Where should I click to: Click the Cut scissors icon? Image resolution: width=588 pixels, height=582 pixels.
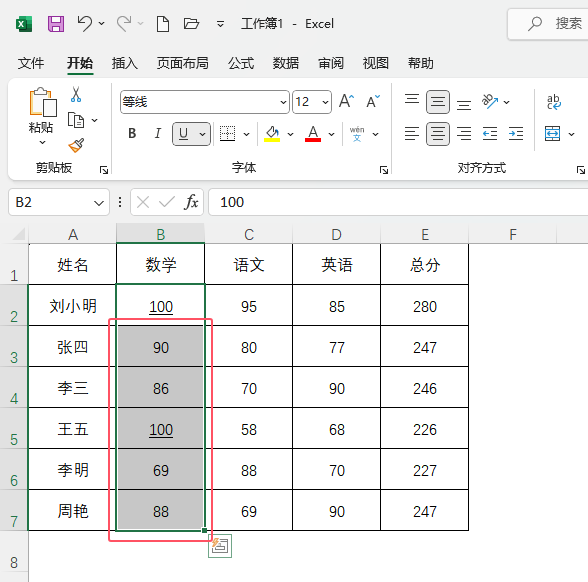coord(76,94)
